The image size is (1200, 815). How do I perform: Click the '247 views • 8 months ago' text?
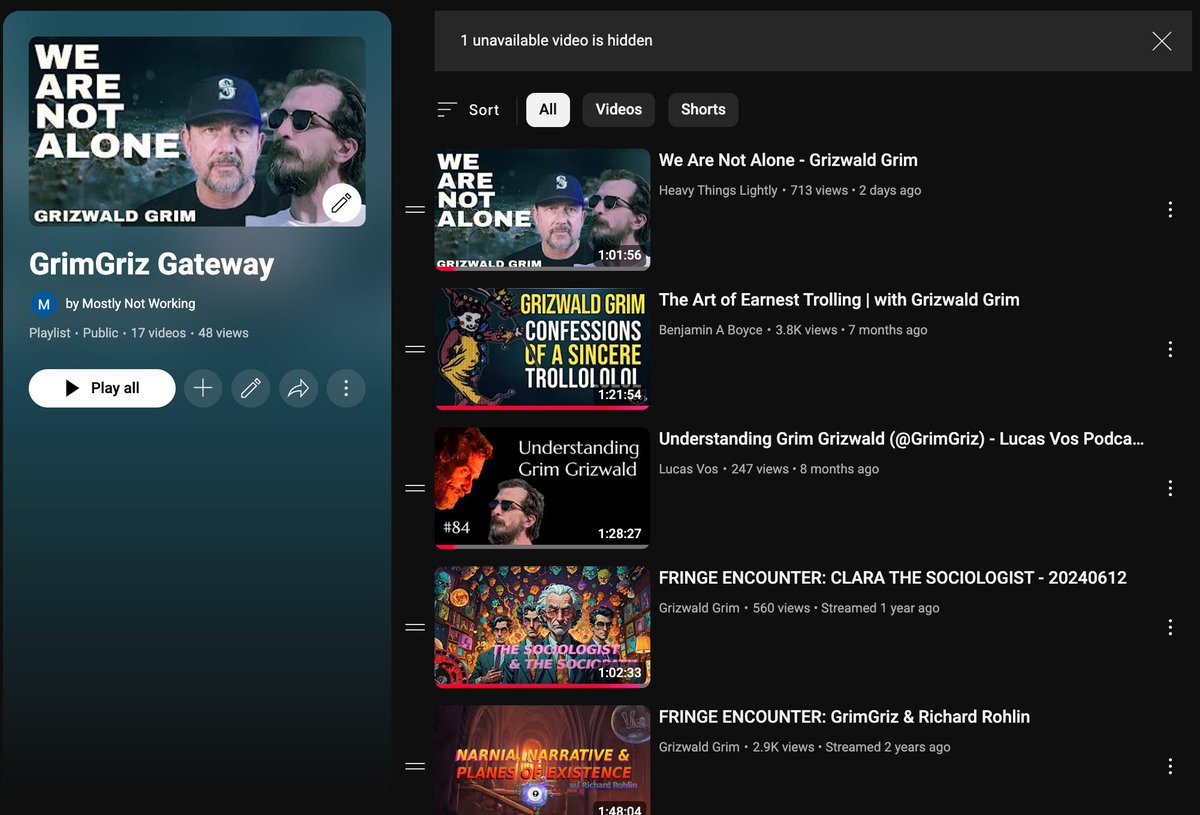(x=805, y=469)
